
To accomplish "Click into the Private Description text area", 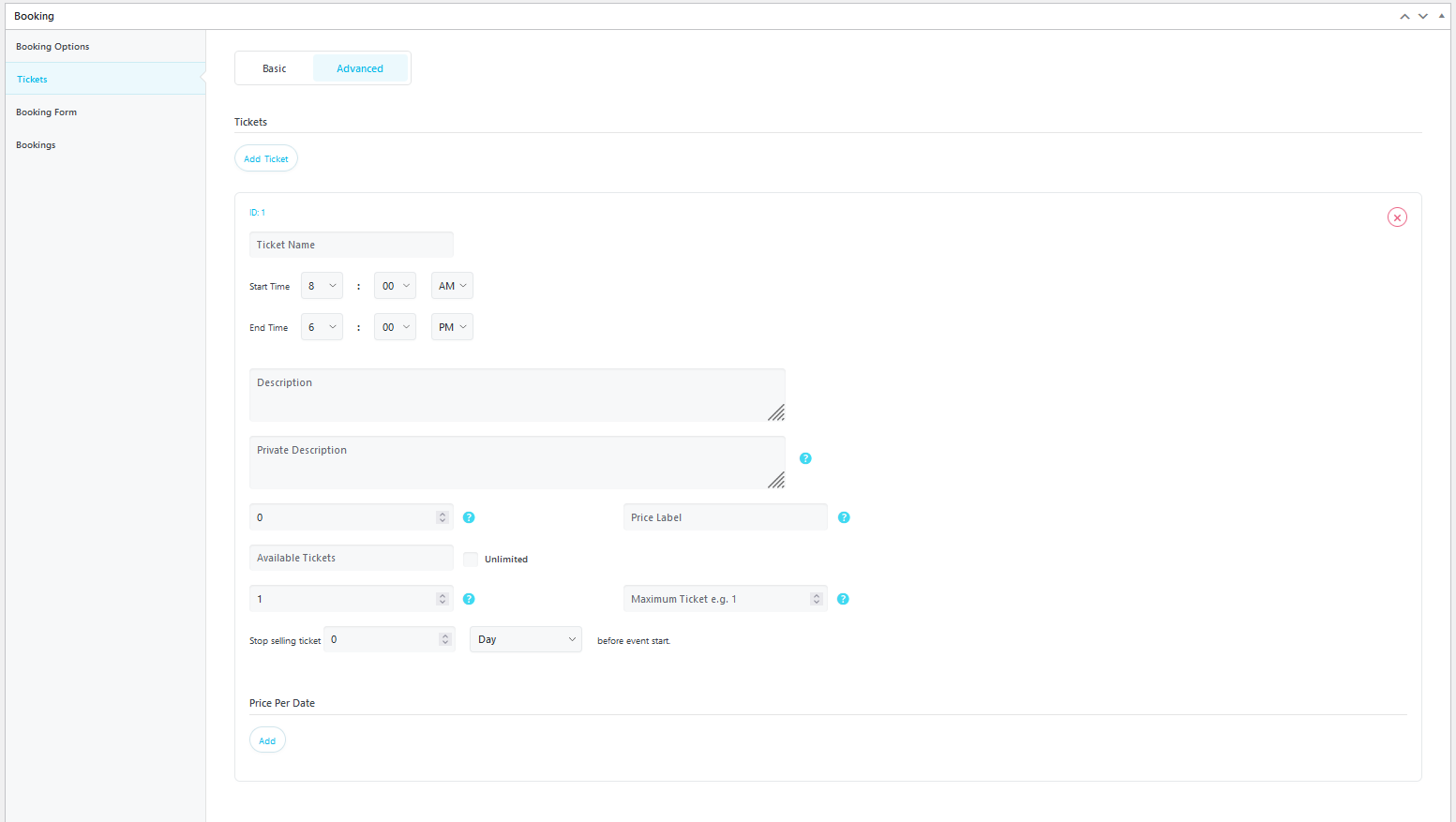I will (518, 462).
